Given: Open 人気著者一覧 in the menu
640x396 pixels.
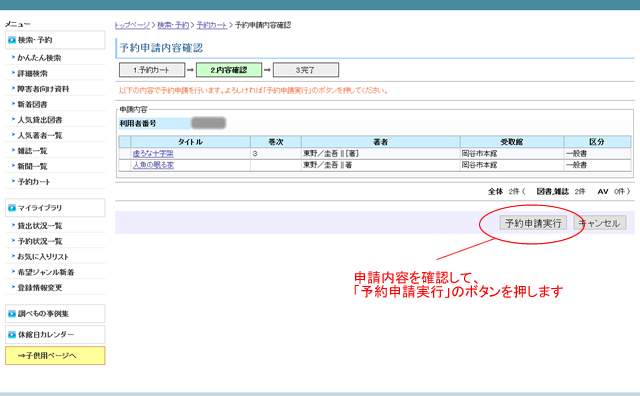Looking at the screenshot, I should tap(40, 135).
